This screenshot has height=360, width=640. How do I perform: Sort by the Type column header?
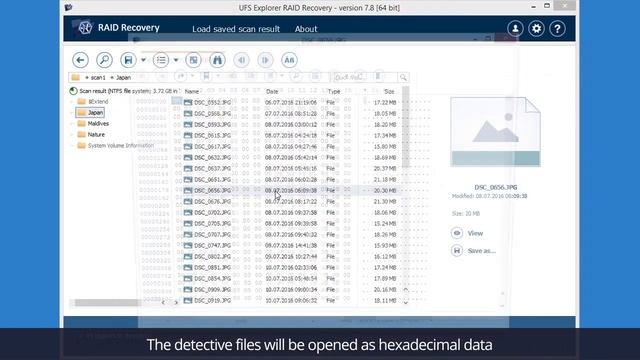pyautogui.click(x=334, y=91)
